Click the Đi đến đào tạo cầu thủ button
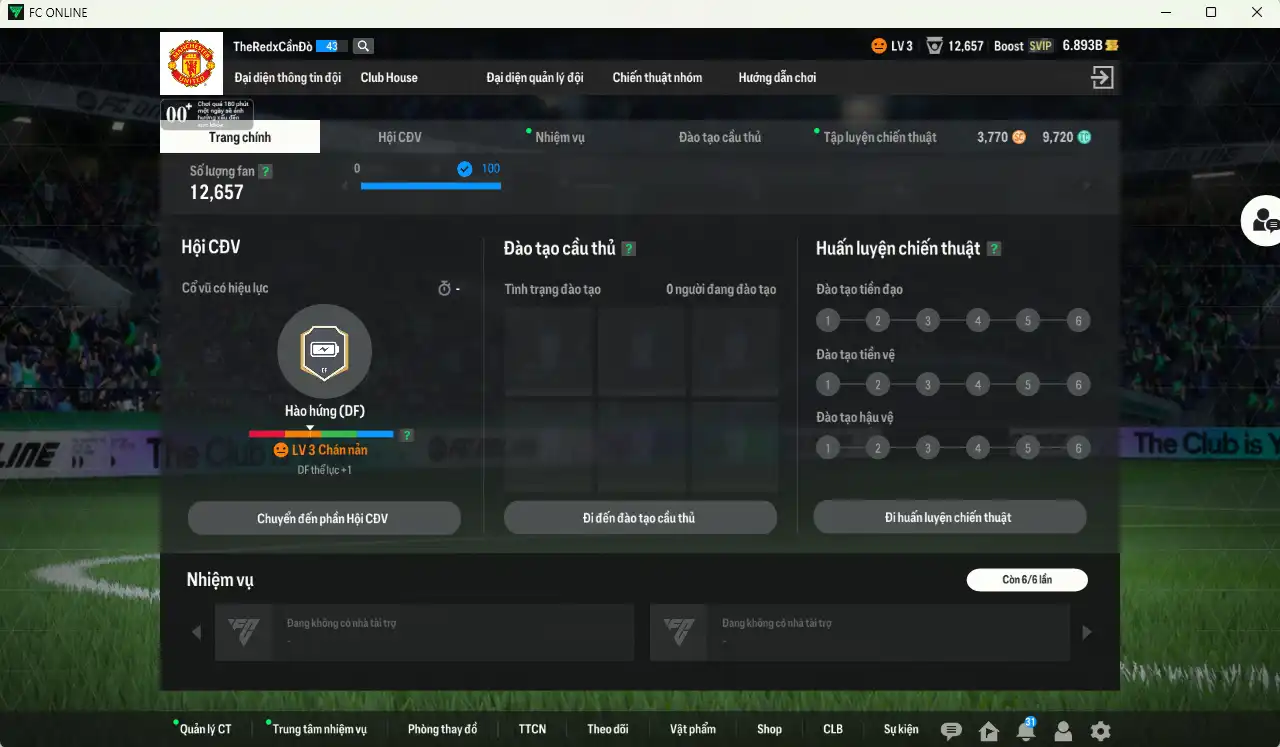Screen dimensions: 1280x747 click(x=640, y=518)
